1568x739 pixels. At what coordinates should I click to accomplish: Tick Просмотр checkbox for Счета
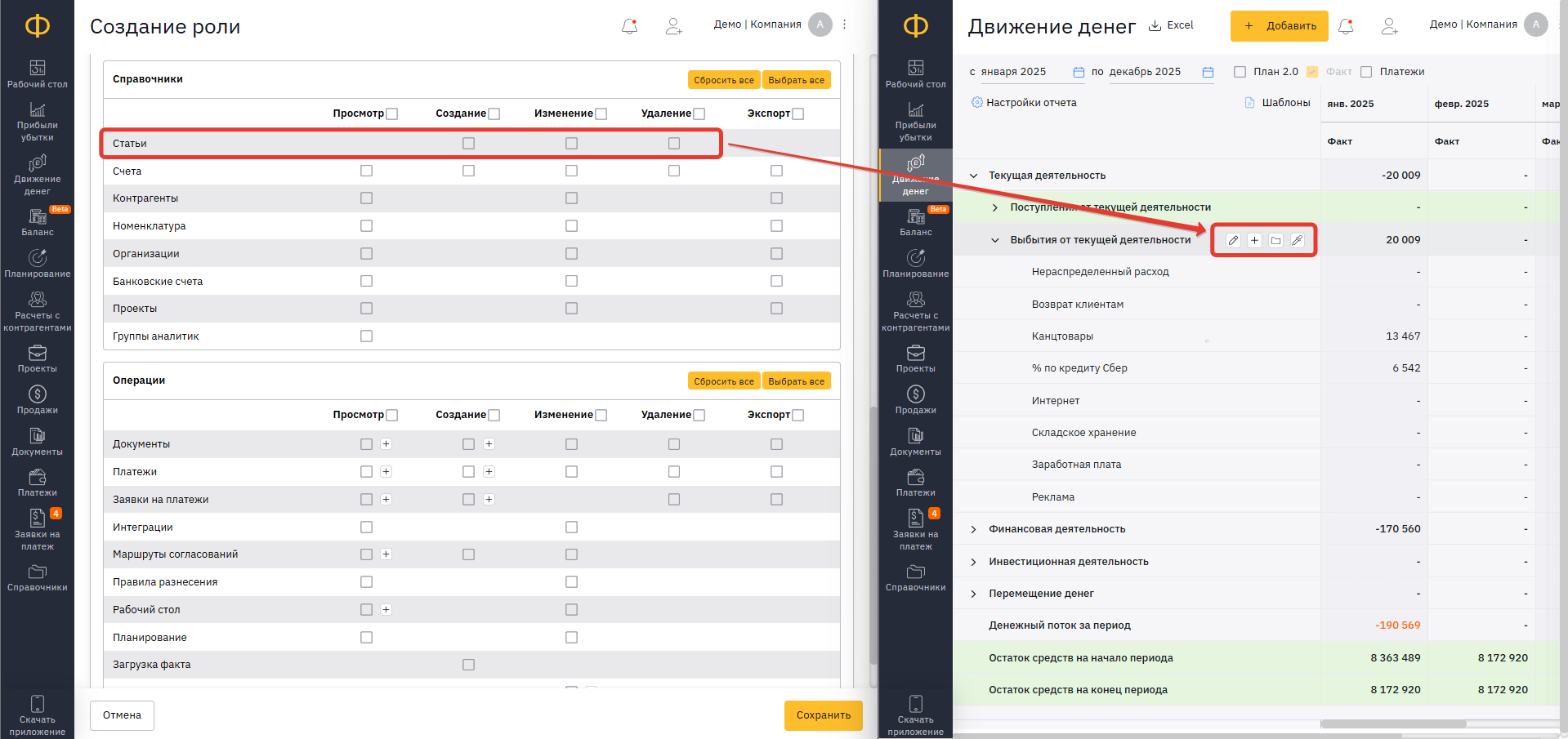click(366, 171)
